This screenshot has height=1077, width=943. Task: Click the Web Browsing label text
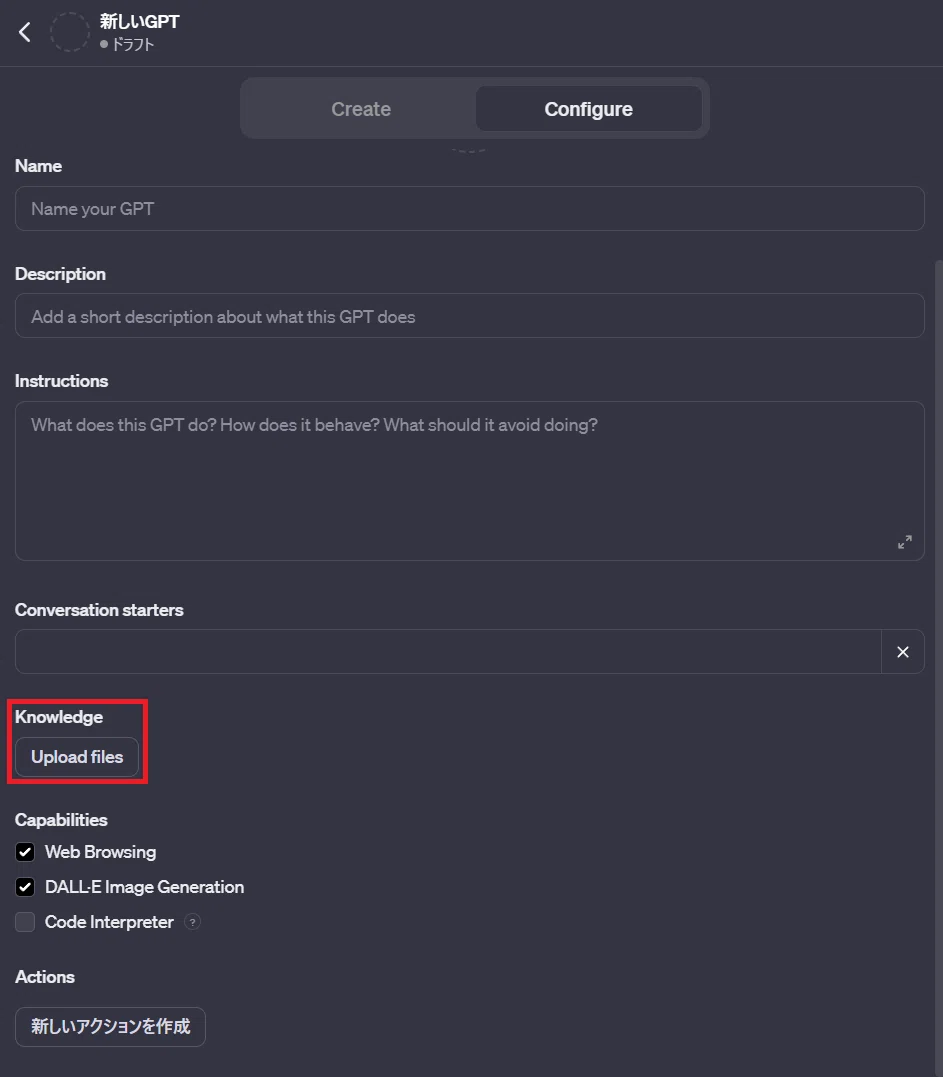click(100, 852)
